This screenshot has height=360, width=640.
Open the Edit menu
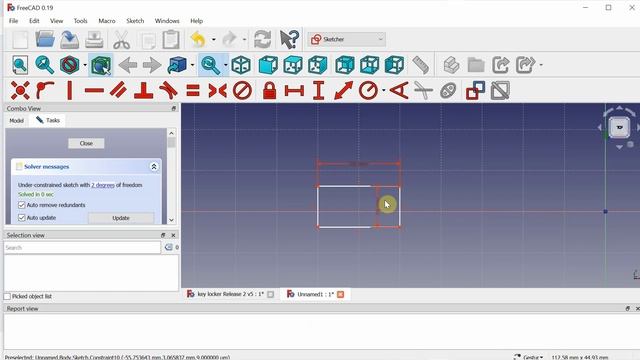click(34, 21)
